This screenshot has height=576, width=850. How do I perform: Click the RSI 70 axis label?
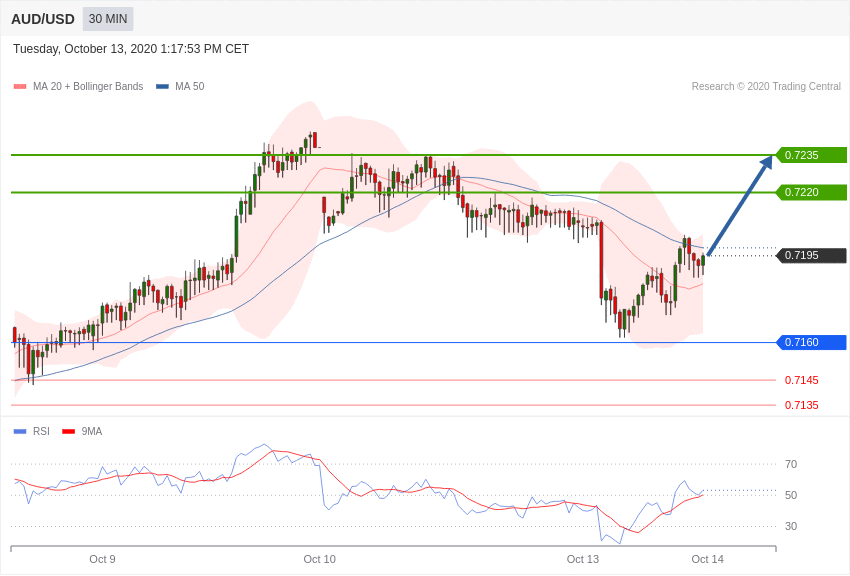(x=791, y=464)
